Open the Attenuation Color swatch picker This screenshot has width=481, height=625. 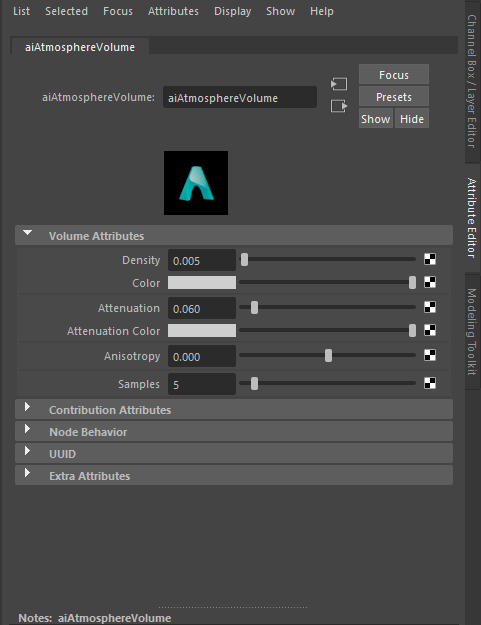pos(202,331)
